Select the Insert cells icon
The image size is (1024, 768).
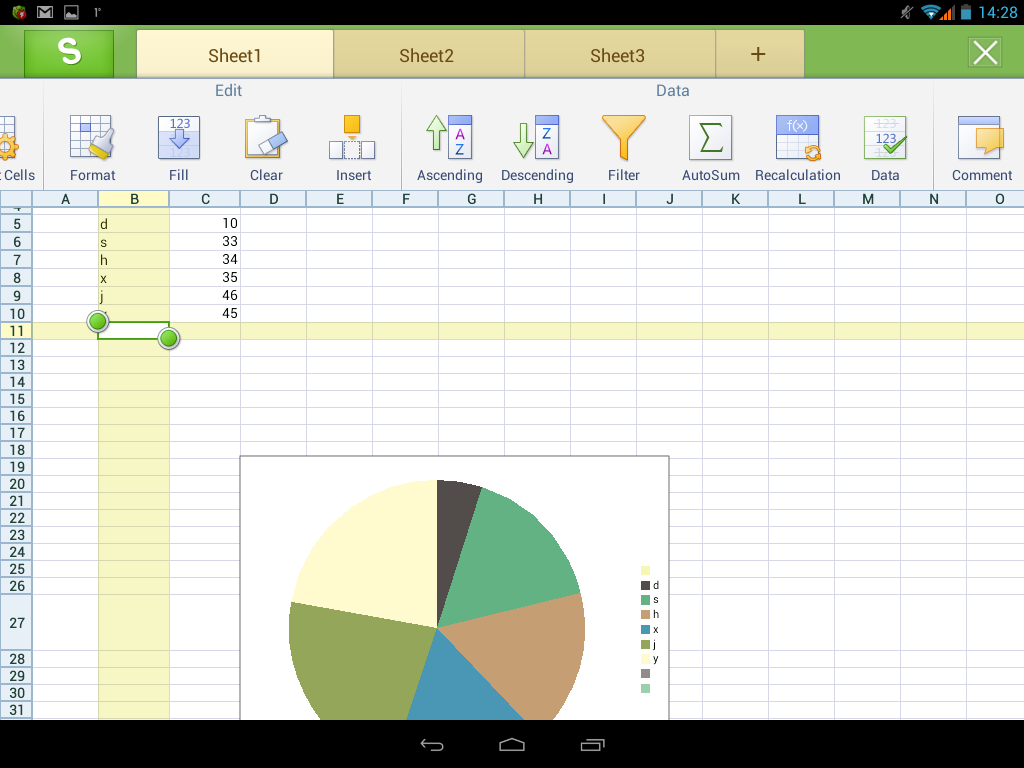pyautogui.click(x=352, y=139)
